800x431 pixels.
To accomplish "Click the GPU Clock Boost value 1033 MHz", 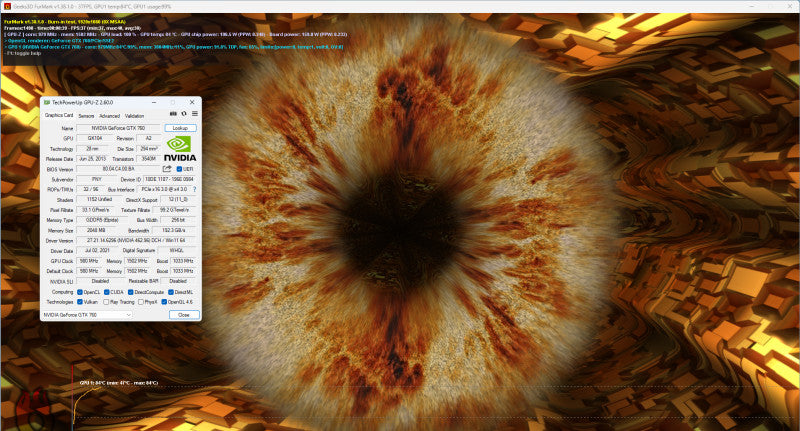I will tap(183, 261).
